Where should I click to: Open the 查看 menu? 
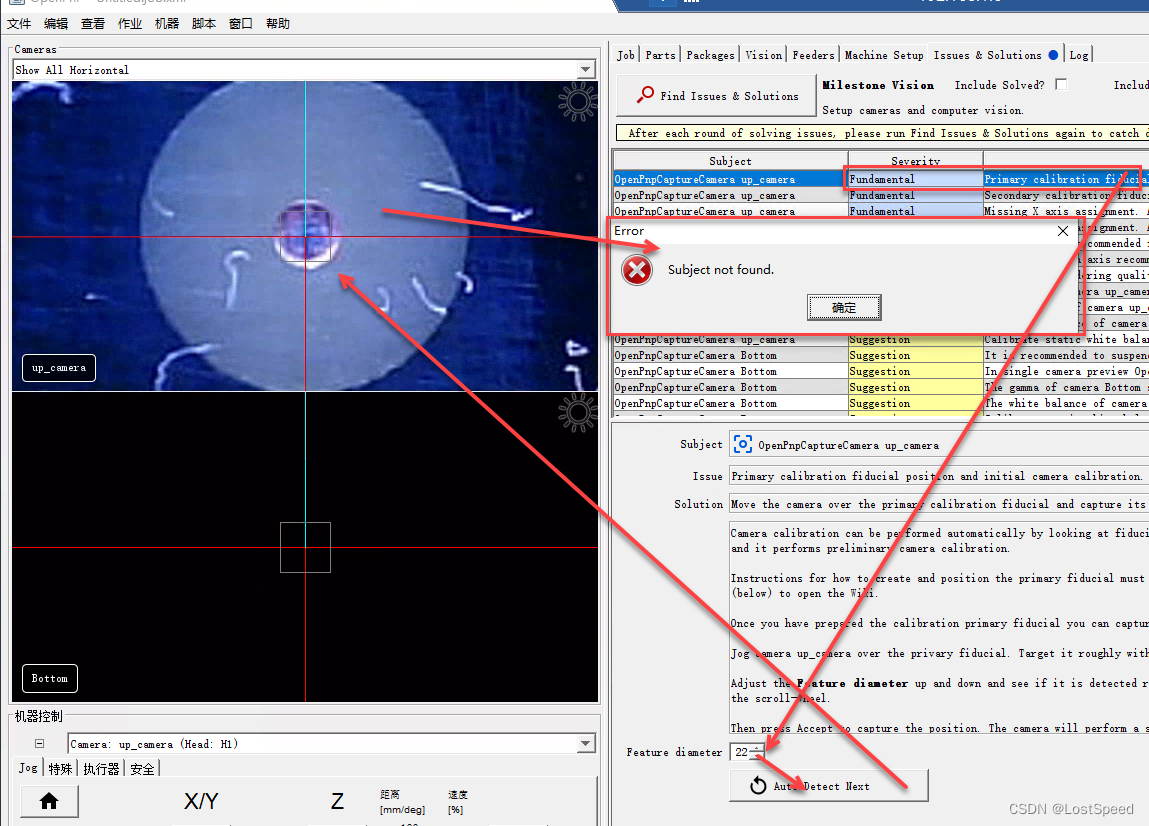pos(93,23)
